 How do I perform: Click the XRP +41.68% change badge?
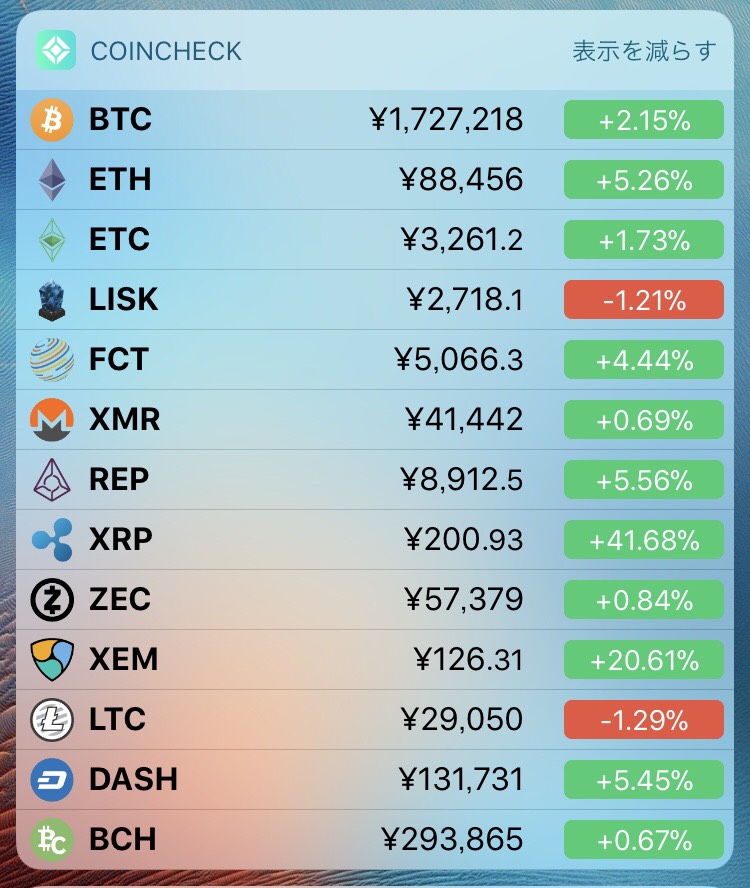644,540
